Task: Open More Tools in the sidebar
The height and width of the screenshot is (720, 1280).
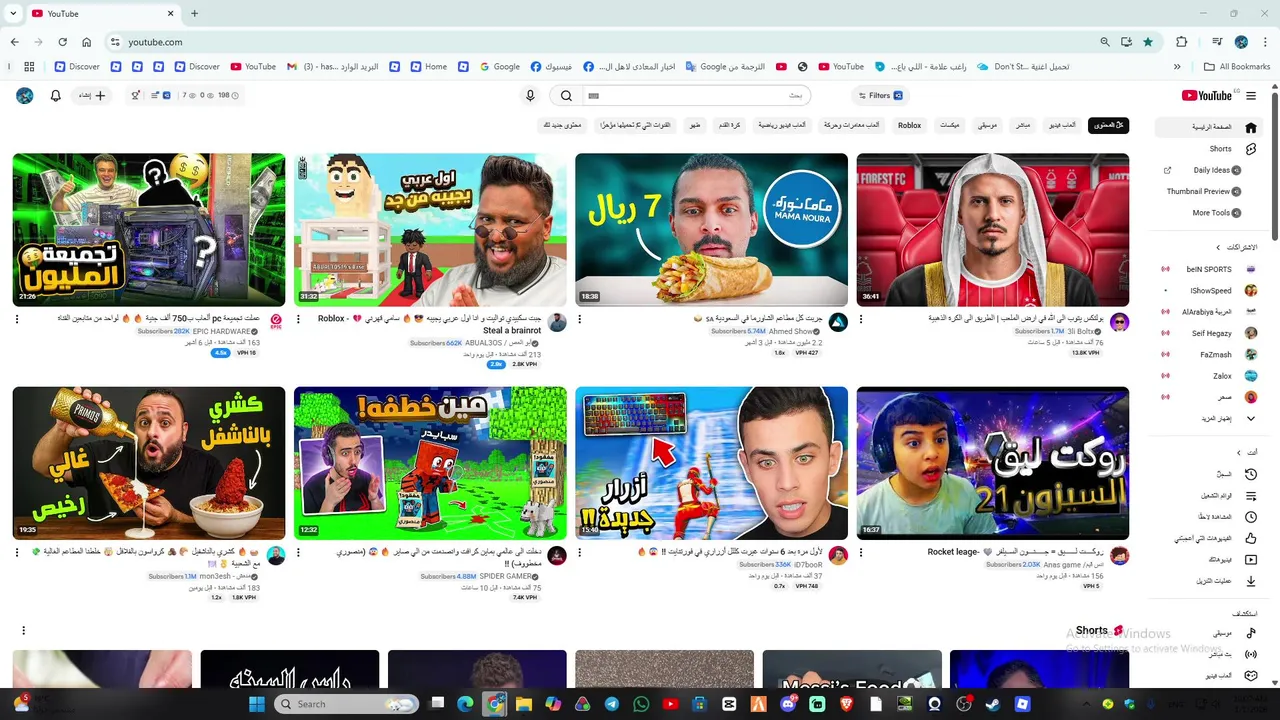Action: tap(1210, 213)
